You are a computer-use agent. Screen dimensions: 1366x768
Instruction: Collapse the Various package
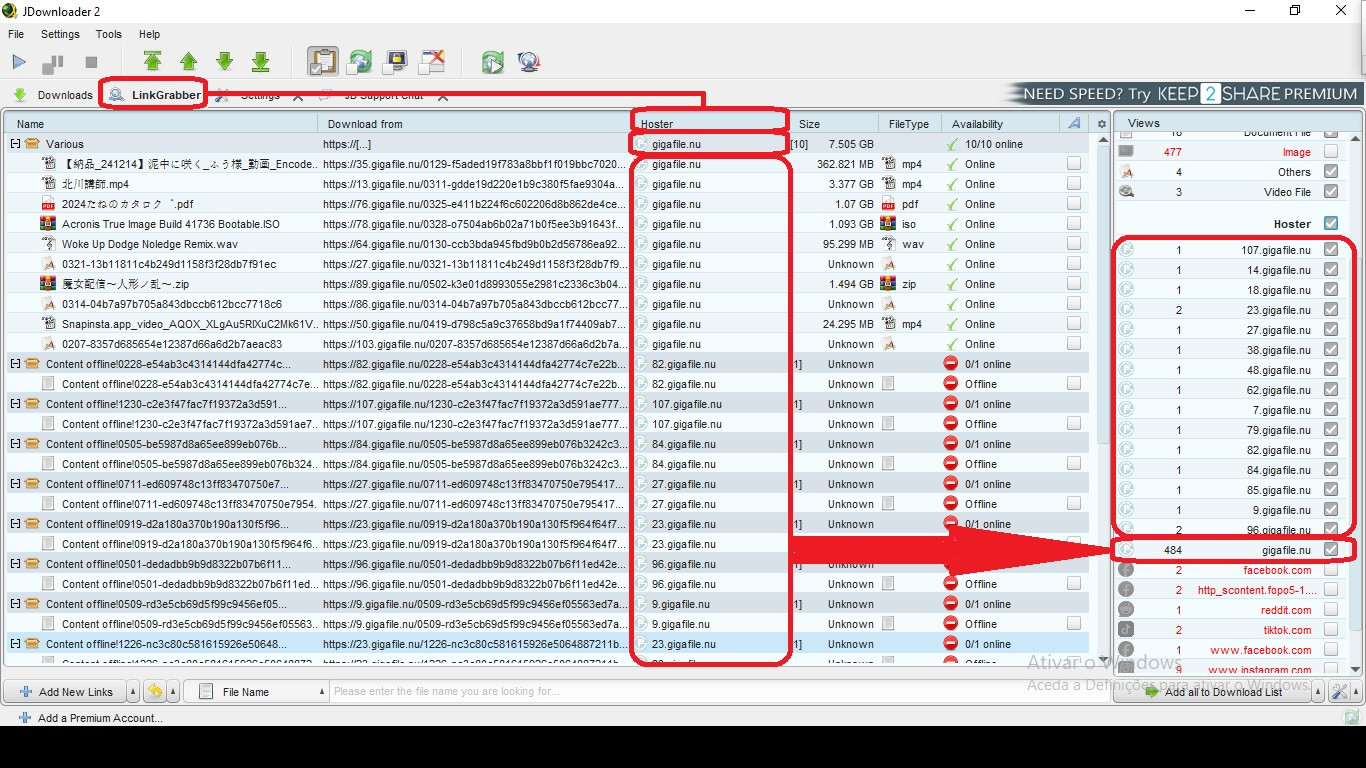pyautogui.click(x=15, y=144)
